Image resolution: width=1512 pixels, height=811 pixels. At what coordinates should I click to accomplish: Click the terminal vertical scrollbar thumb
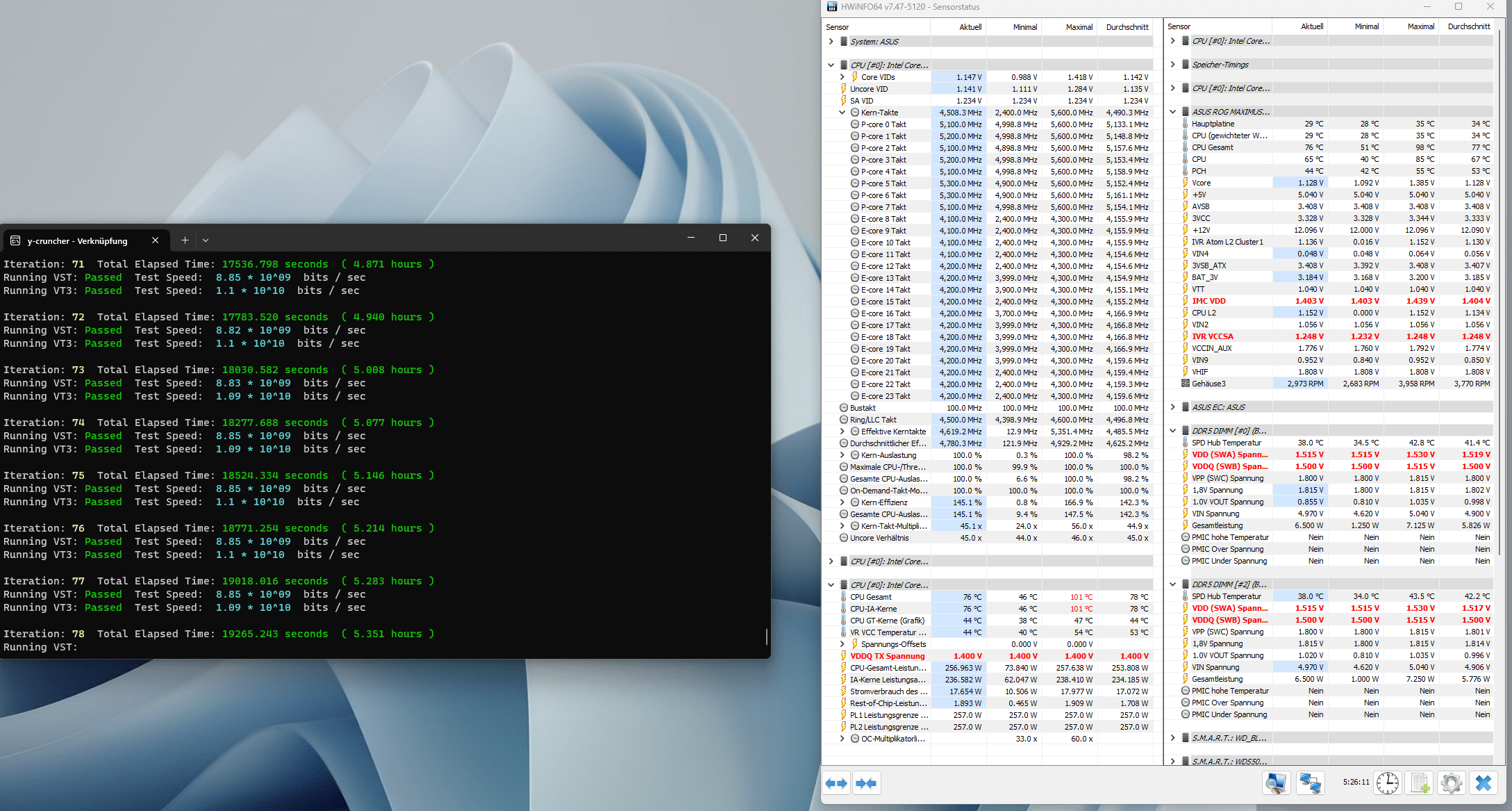coord(766,637)
